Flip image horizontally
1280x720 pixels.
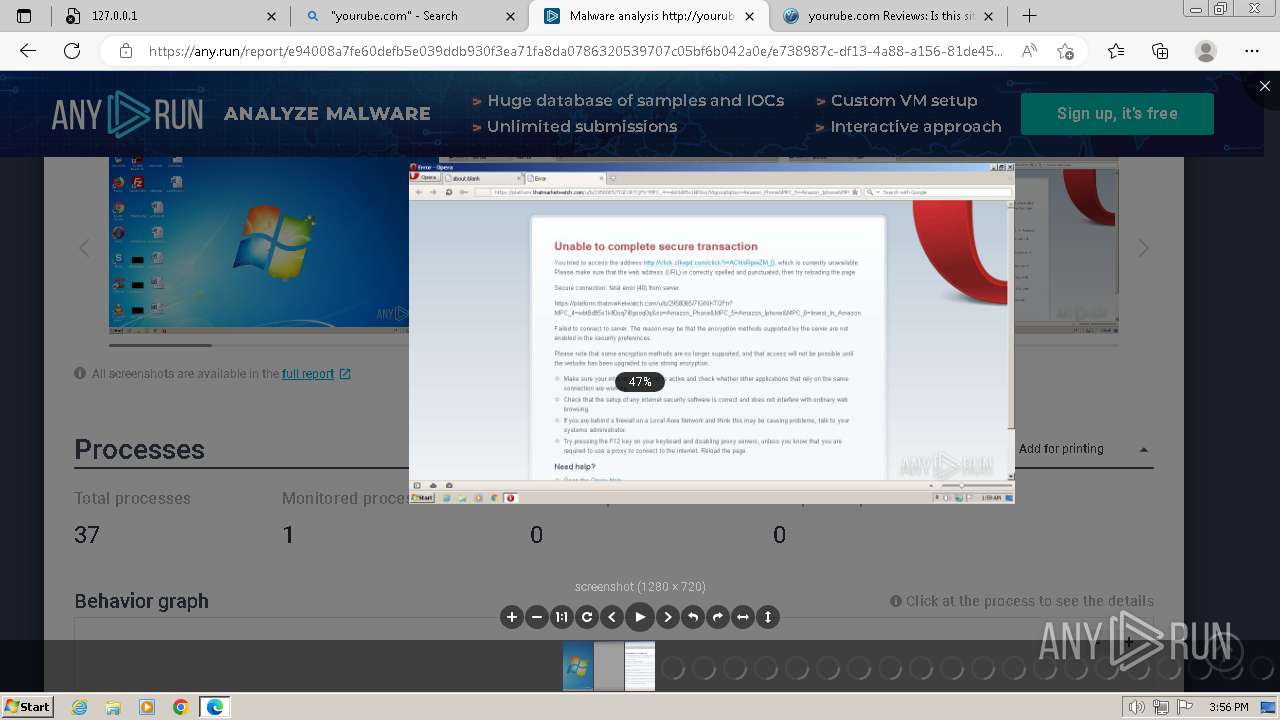742,617
